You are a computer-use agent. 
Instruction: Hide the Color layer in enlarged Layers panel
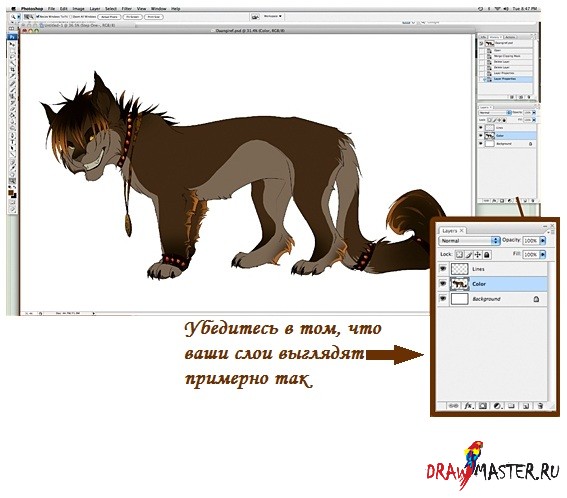coord(443,284)
